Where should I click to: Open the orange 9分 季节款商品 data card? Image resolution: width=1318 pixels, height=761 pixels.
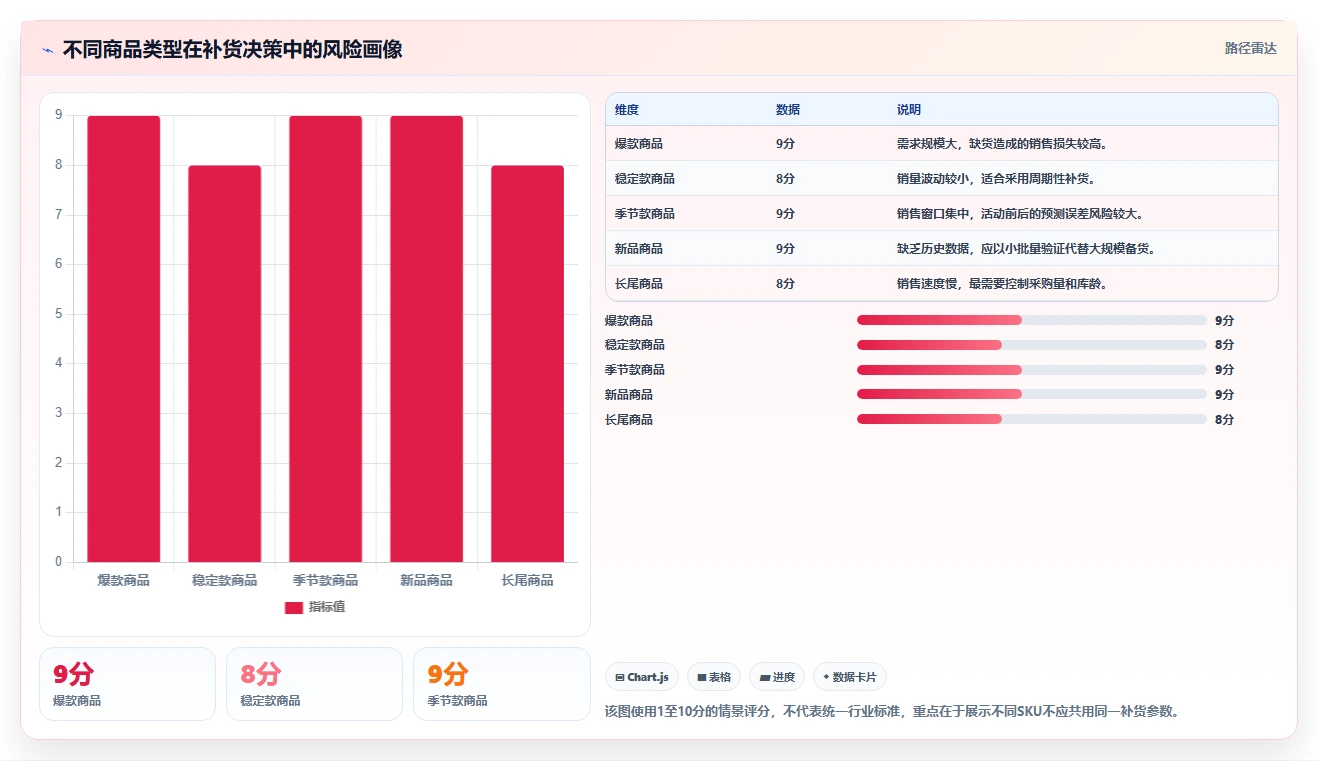tap(501, 684)
